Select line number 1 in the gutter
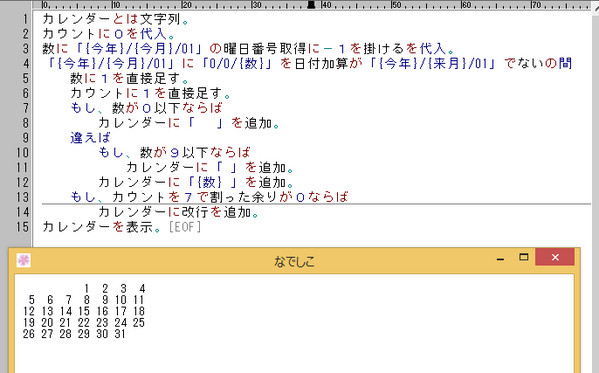The width and height of the screenshot is (599, 373). pos(25,19)
